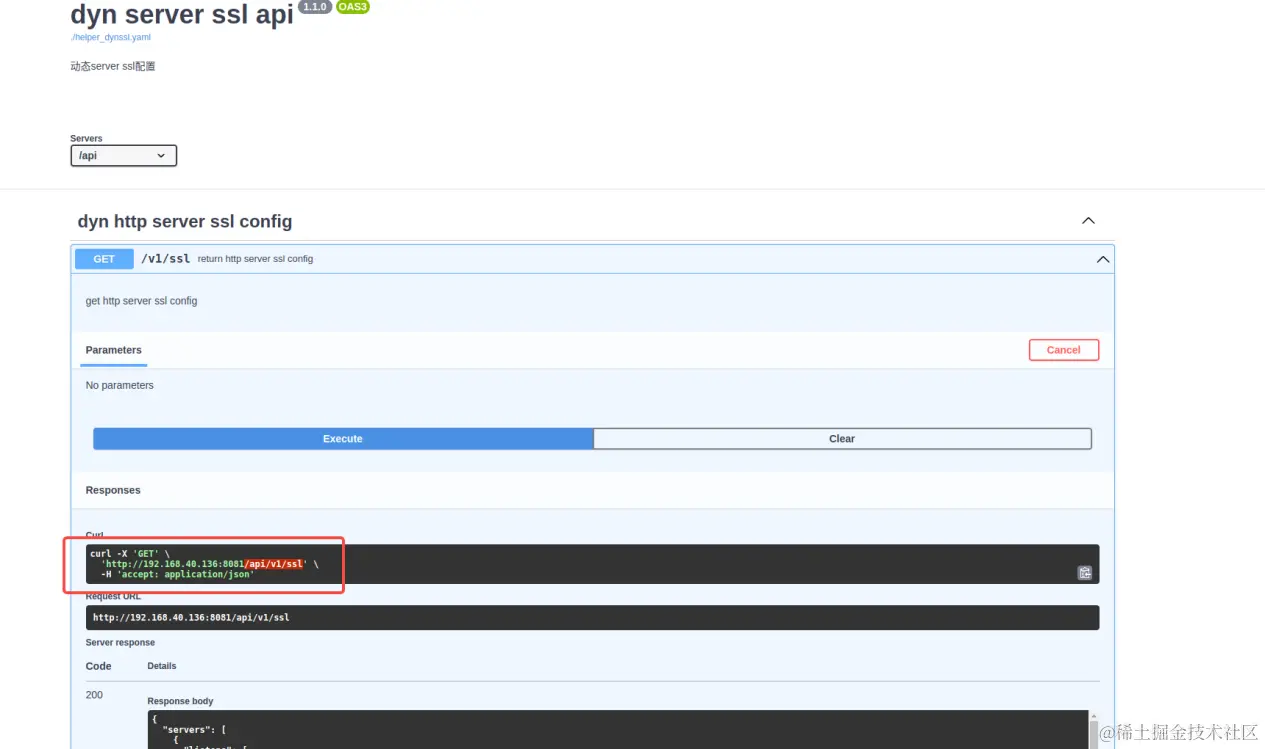Viewport: 1265px width, 749px height.
Task: Click the Server response label
Action: (120, 643)
